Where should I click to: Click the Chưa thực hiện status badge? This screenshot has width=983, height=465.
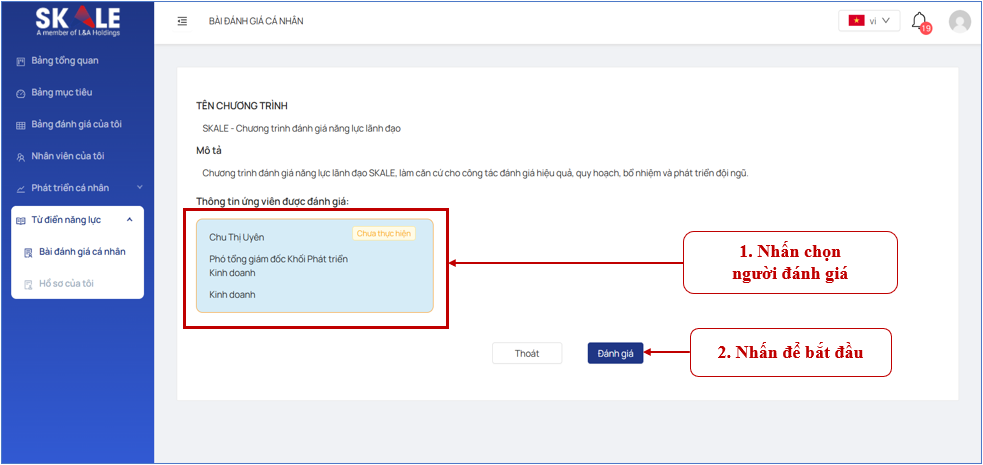pyautogui.click(x=383, y=234)
